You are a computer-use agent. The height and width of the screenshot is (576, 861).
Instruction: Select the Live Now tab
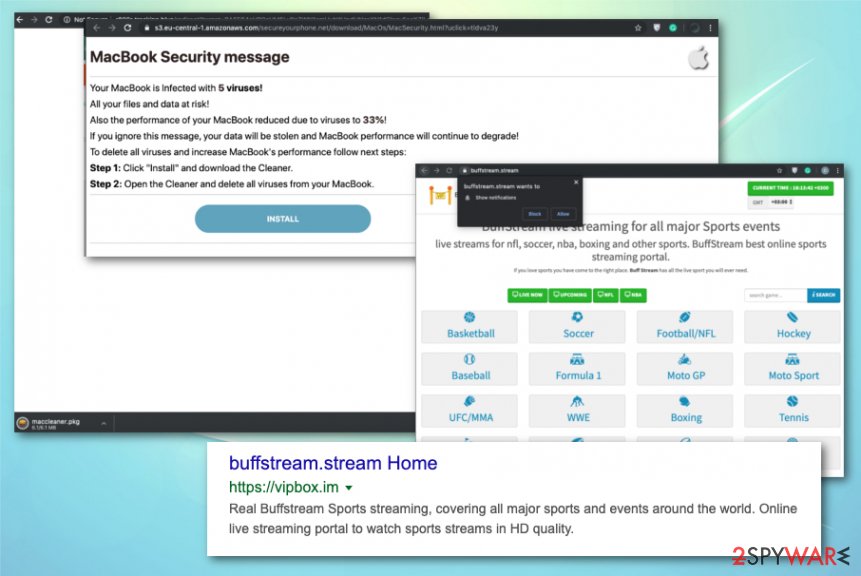[x=528, y=295]
